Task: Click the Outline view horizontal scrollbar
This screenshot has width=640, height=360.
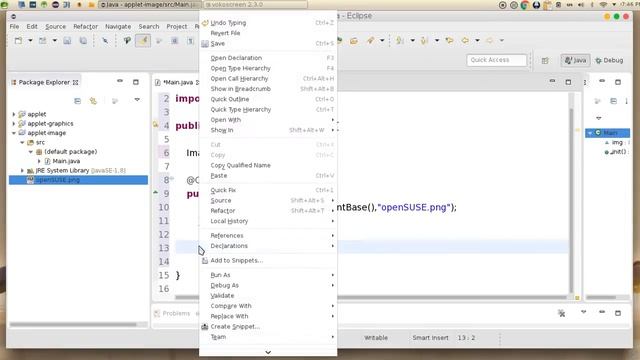Action: 602,297
